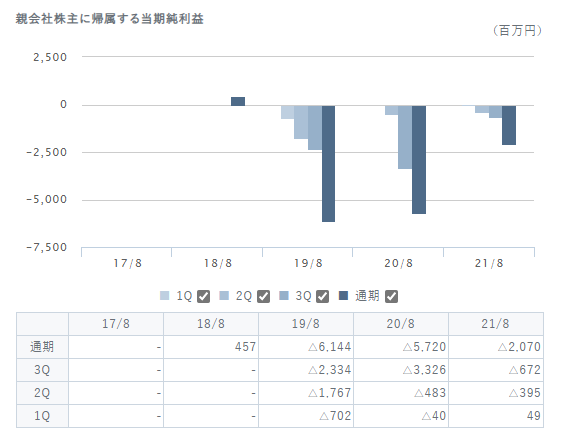Screen dimensions: 561x442
Task: Select the table cell △702
Action: 306,416
